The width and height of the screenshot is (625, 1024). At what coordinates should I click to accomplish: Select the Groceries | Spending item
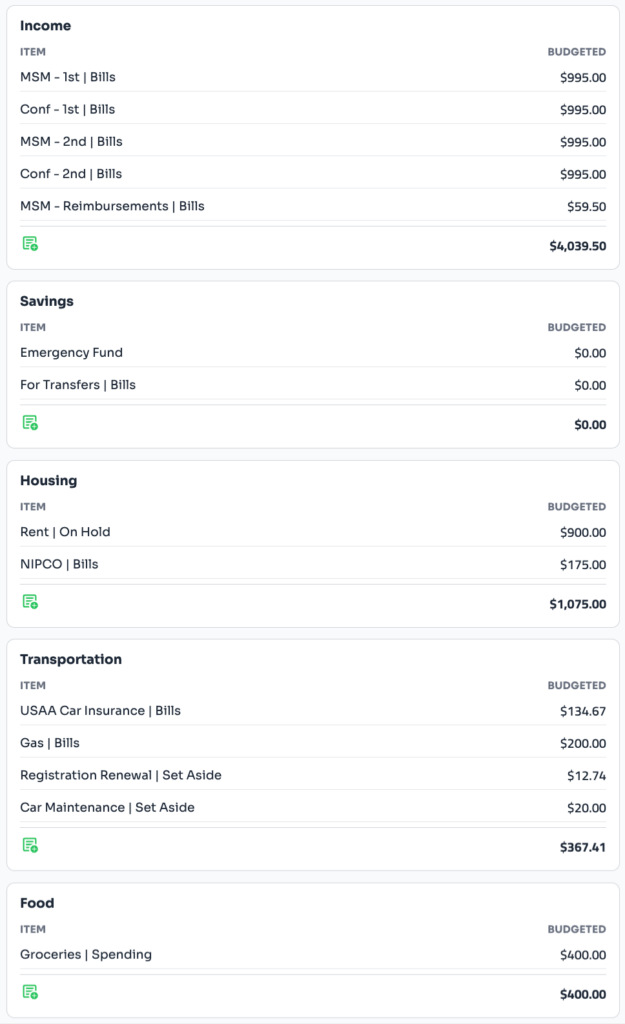click(86, 955)
